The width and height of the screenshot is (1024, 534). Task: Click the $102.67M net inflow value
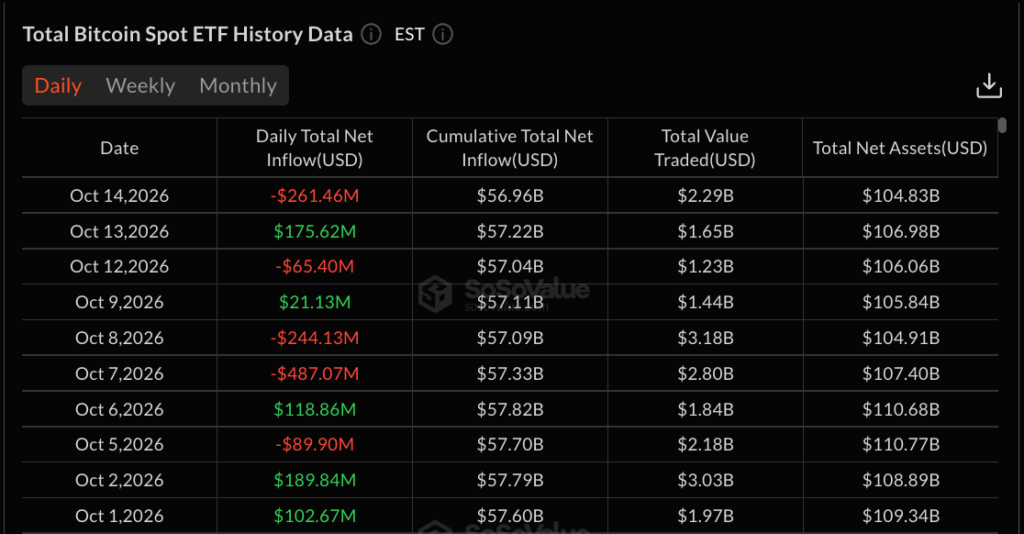pyautogui.click(x=315, y=516)
